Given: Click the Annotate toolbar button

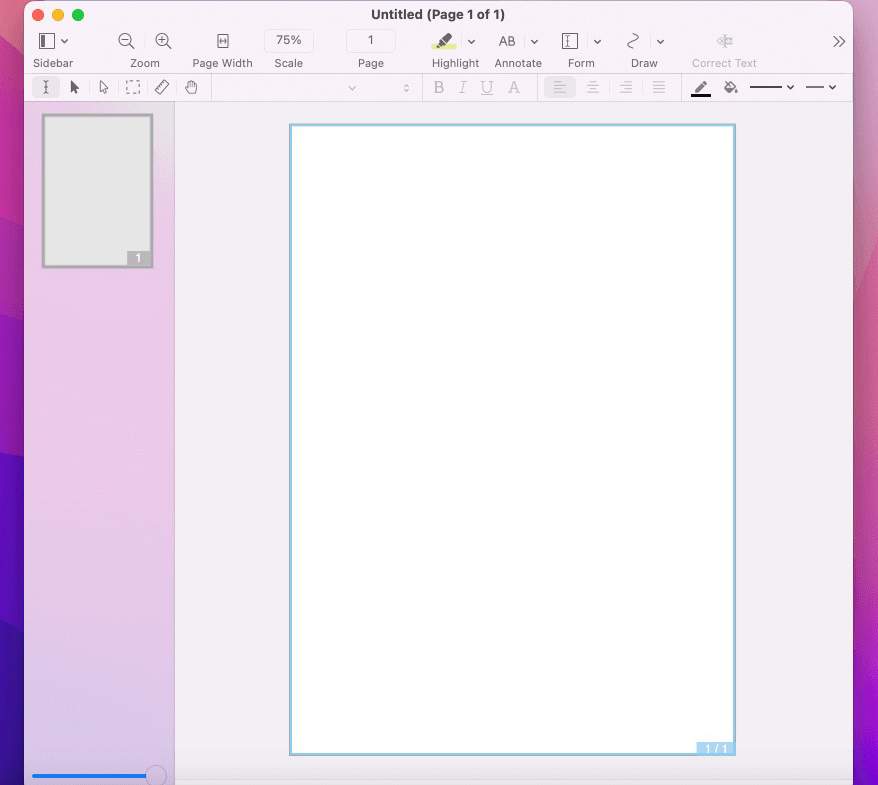Looking at the screenshot, I should coord(507,41).
